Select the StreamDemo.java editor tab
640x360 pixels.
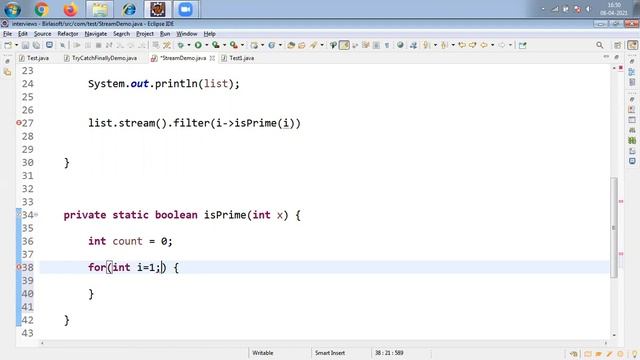[179, 58]
